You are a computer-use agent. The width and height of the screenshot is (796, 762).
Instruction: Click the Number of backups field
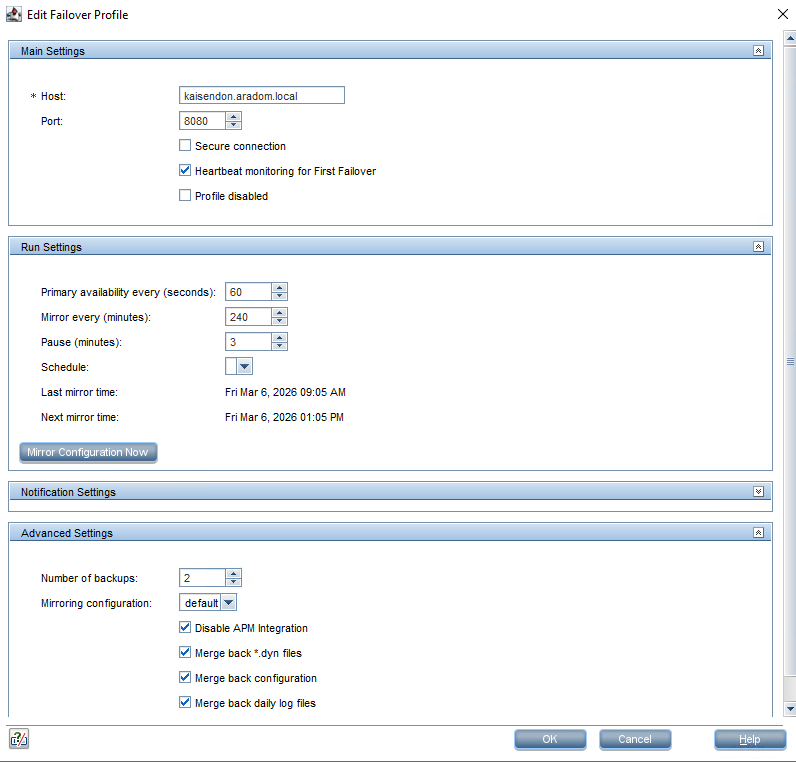(x=202, y=578)
